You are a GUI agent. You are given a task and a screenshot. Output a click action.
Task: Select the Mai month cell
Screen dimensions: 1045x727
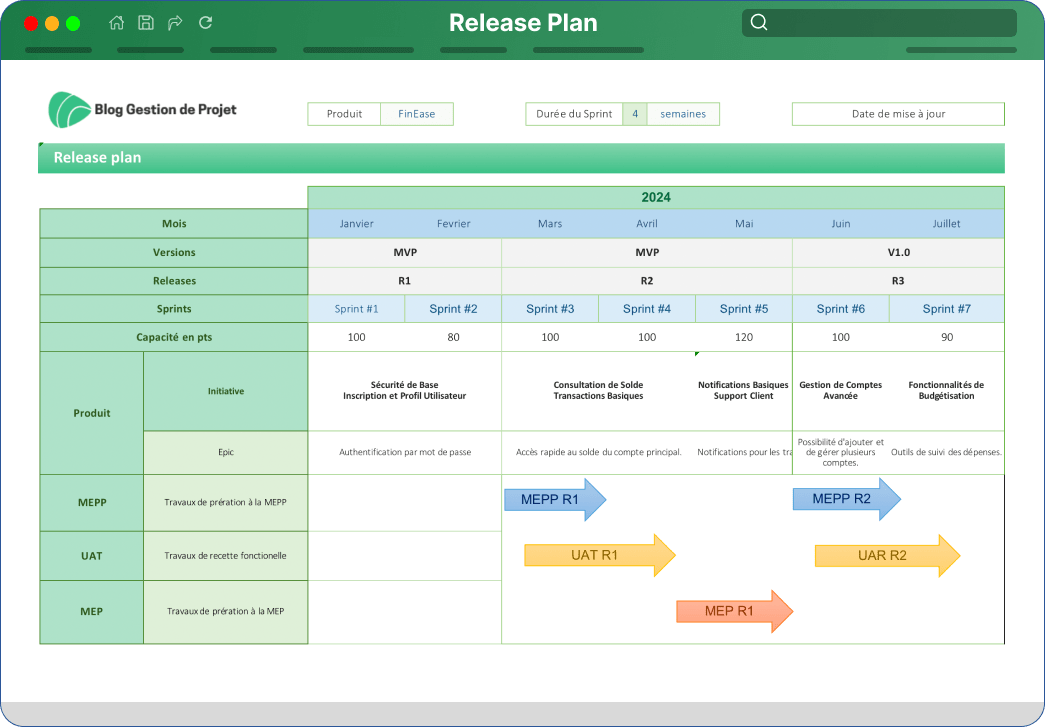pyautogui.click(x=744, y=224)
